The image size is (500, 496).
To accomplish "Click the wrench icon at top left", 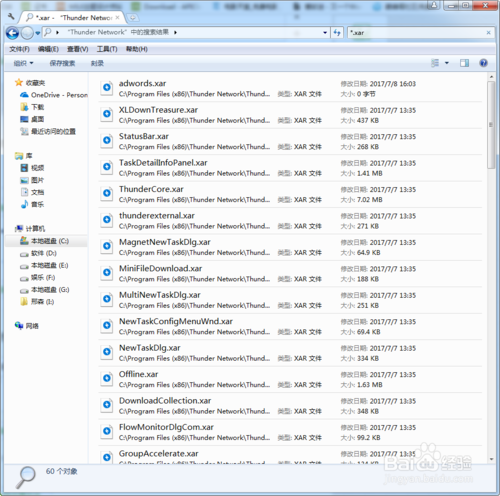I will [x=11, y=16].
